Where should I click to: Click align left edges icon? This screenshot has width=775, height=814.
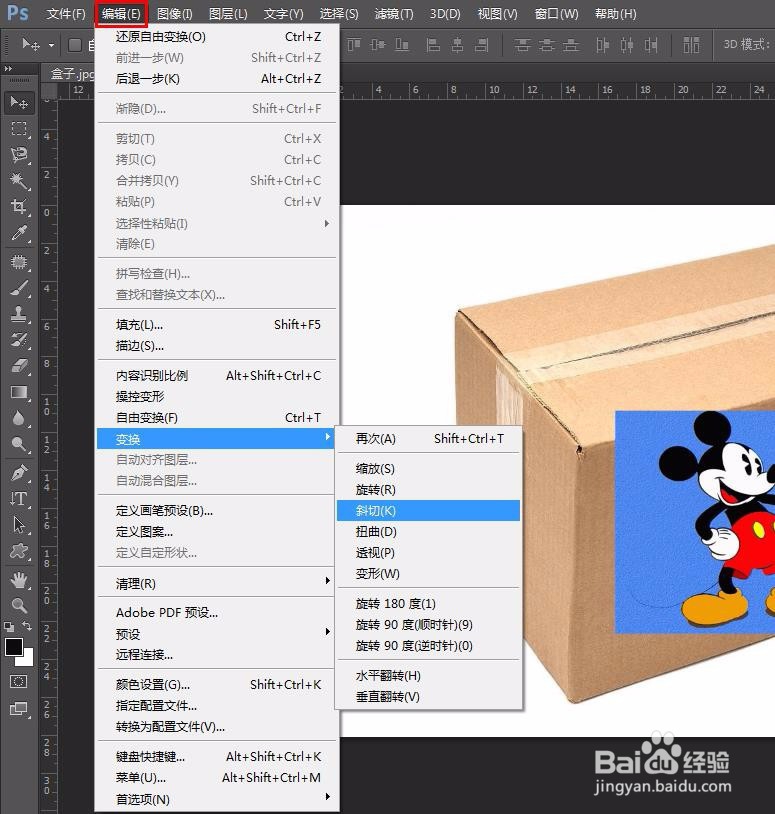coord(433,45)
